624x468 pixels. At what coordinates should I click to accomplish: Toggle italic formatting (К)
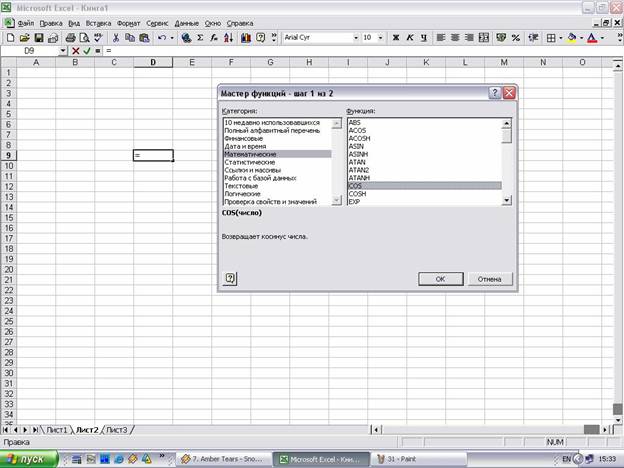click(x=410, y=38)
